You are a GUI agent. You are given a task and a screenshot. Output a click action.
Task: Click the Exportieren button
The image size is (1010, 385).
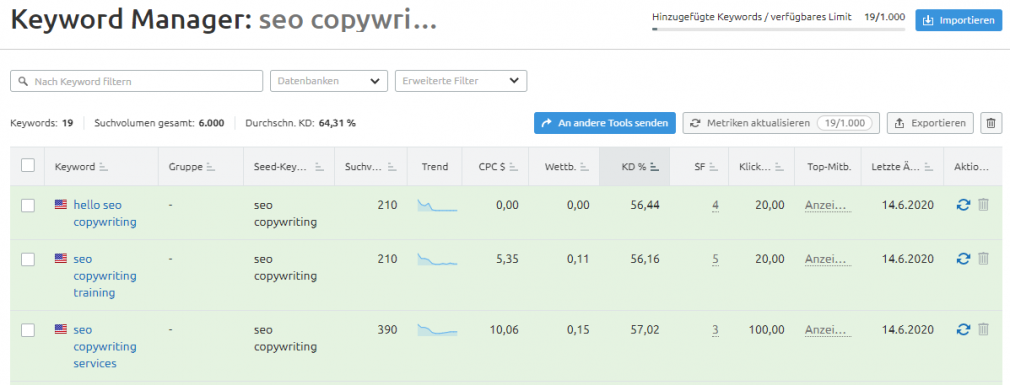[x=930, y=123]
